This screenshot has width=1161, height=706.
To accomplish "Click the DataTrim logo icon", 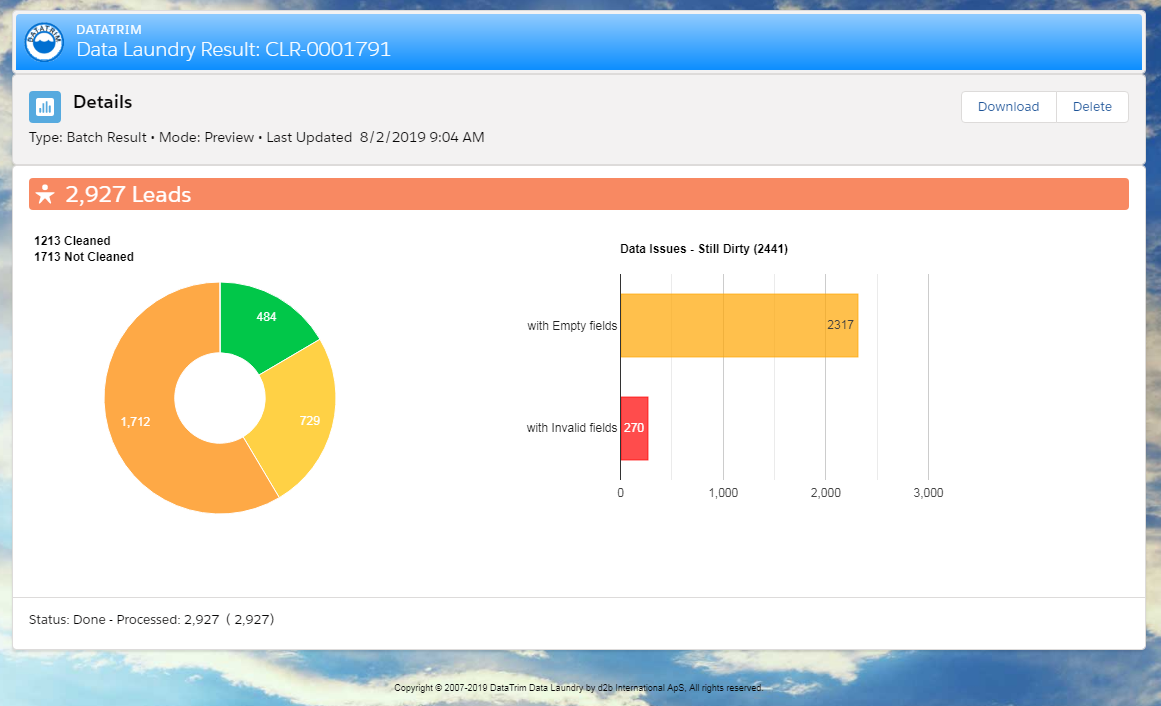I will click(x=44, y=41).
